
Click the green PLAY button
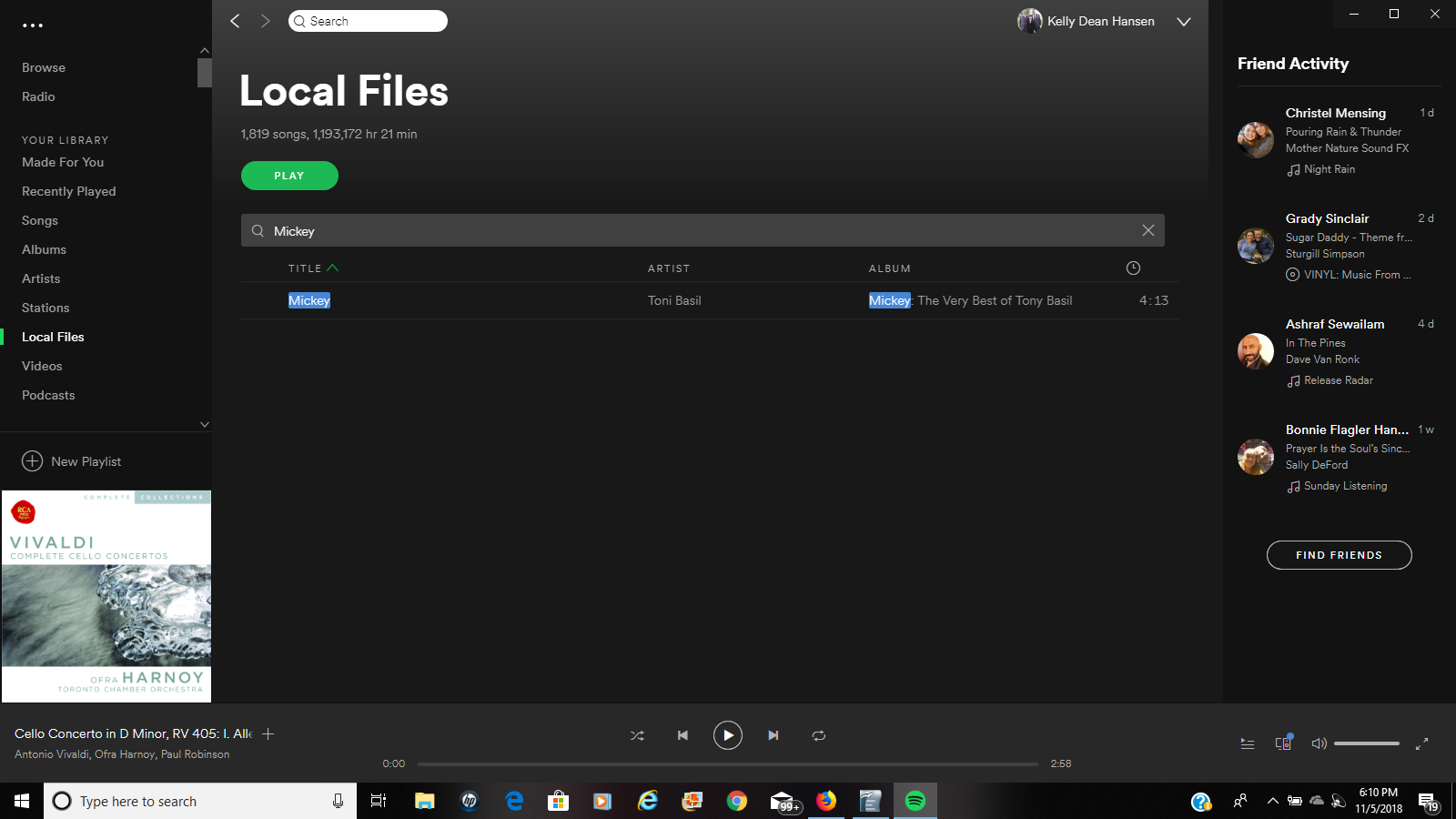[289, 176]
